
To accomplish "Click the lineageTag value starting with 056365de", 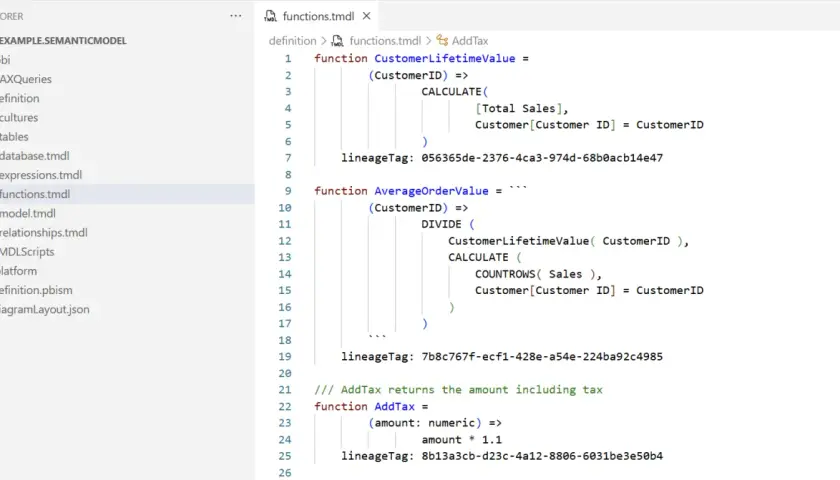I will point(542,158).
